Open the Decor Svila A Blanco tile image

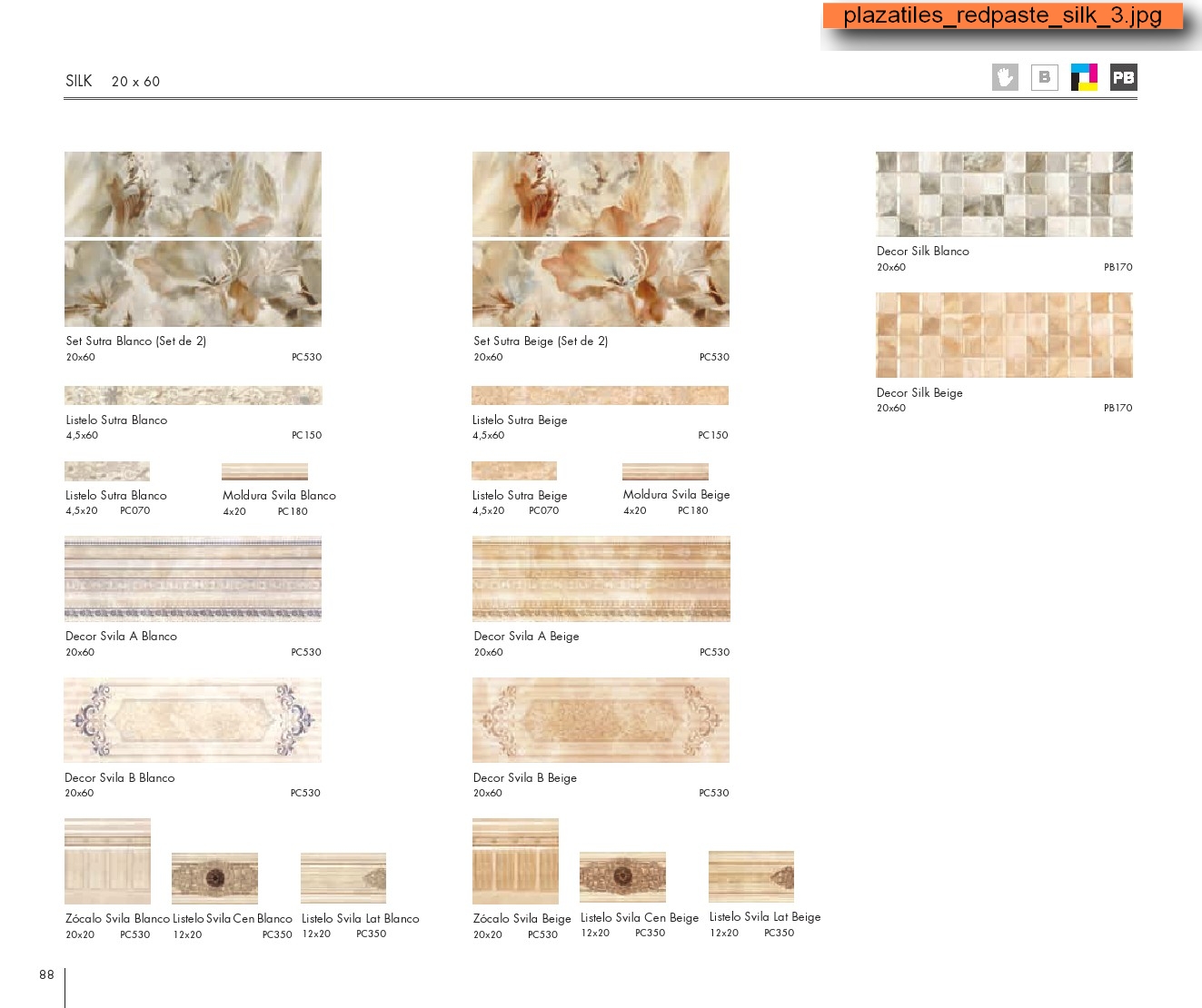tap(193, 578)
